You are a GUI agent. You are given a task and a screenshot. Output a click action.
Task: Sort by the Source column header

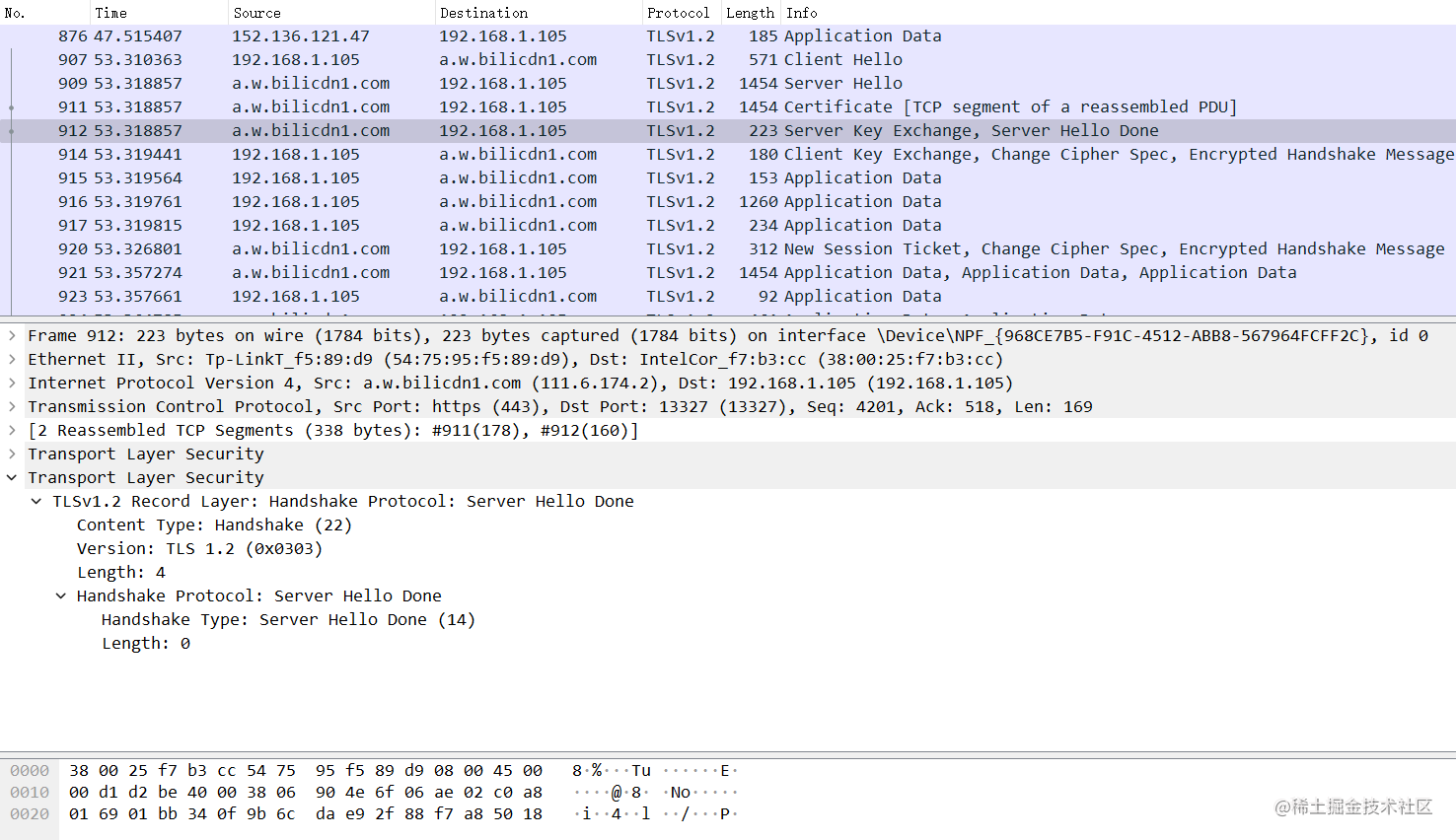click(x=331, y=13)
